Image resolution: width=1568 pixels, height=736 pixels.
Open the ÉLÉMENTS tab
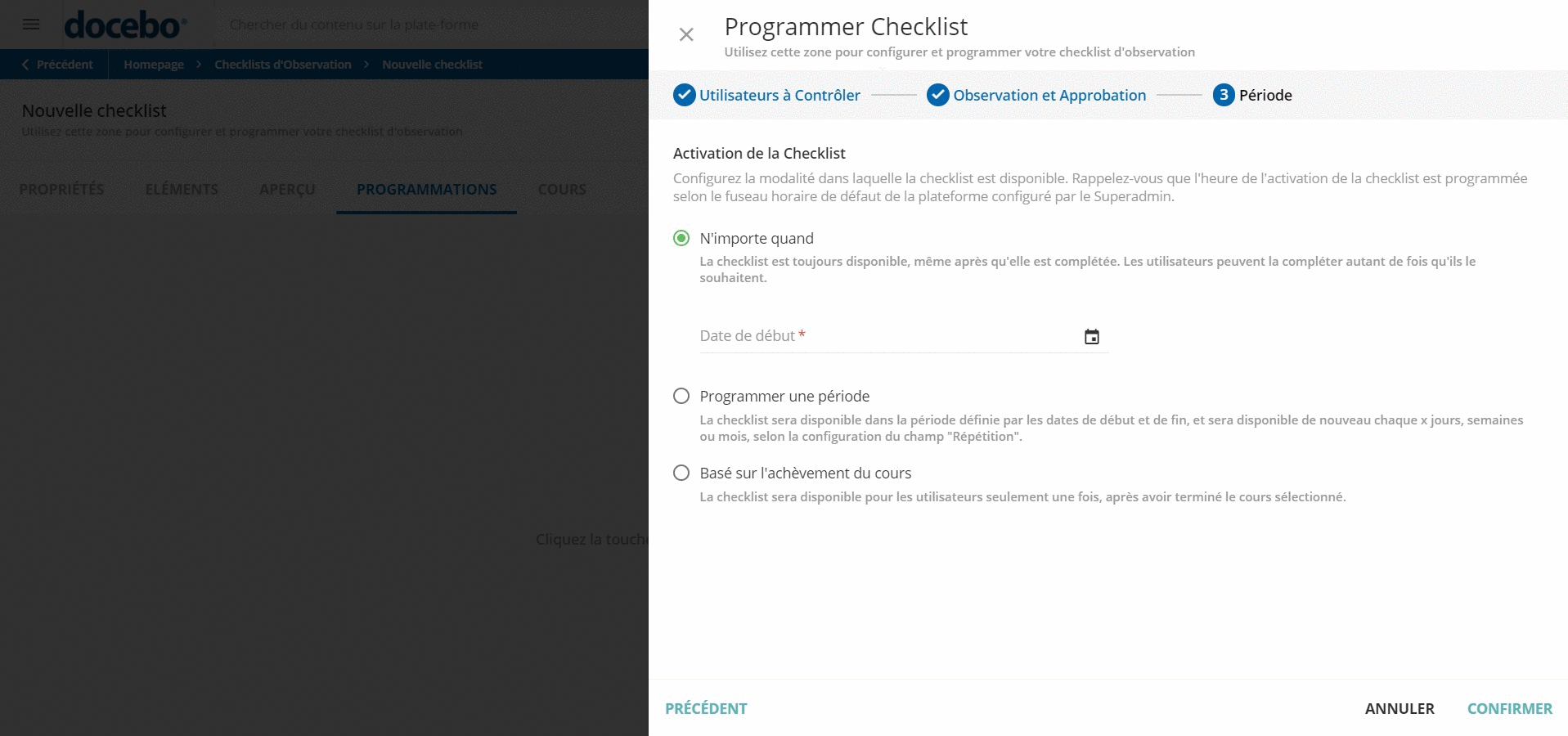[181, 189]
